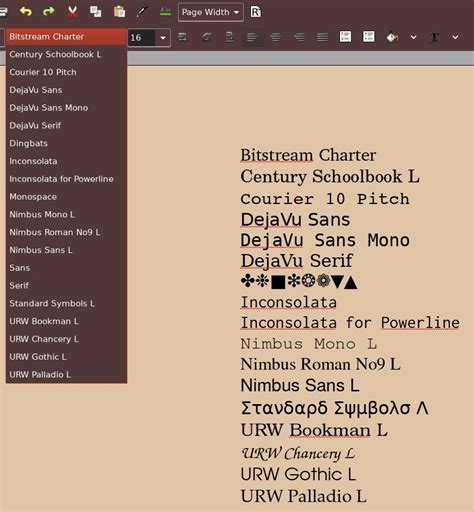The width and height of the screenshot is (474, 512).
Task: Open the font size dropdown arrow
Action: point(163,38)
